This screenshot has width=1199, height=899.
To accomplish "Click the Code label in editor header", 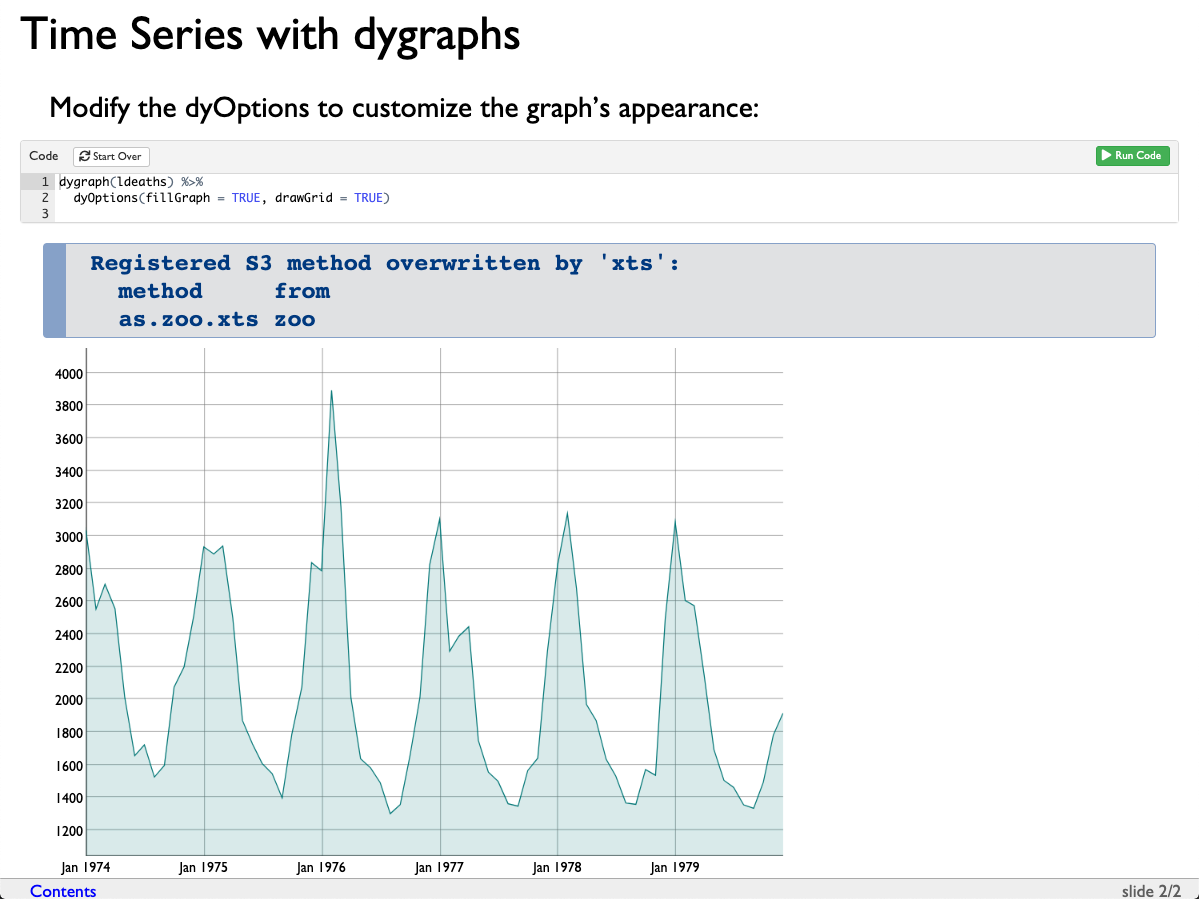I will [x=44, y=156].
